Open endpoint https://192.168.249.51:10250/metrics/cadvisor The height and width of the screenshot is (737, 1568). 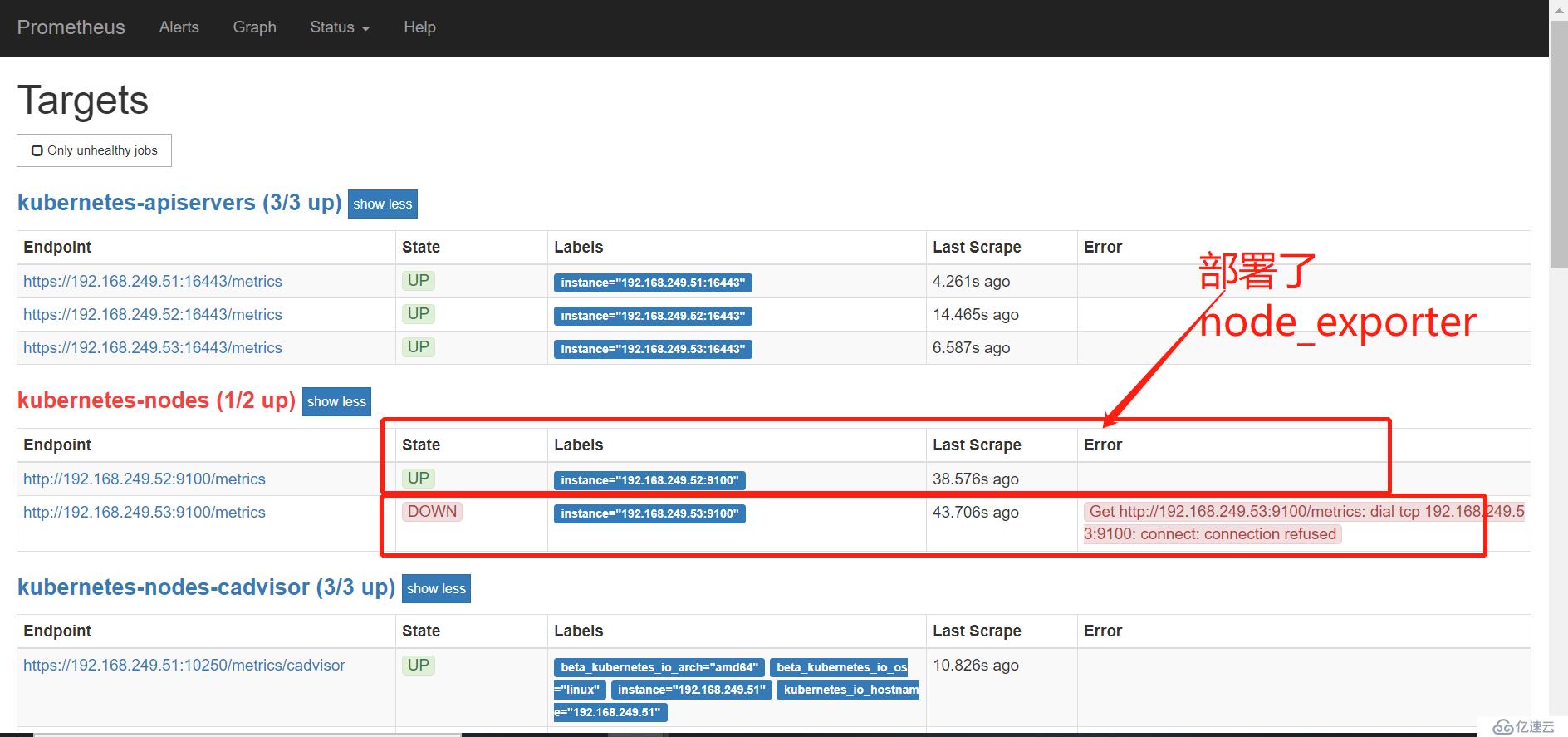[x=184, y=666]
